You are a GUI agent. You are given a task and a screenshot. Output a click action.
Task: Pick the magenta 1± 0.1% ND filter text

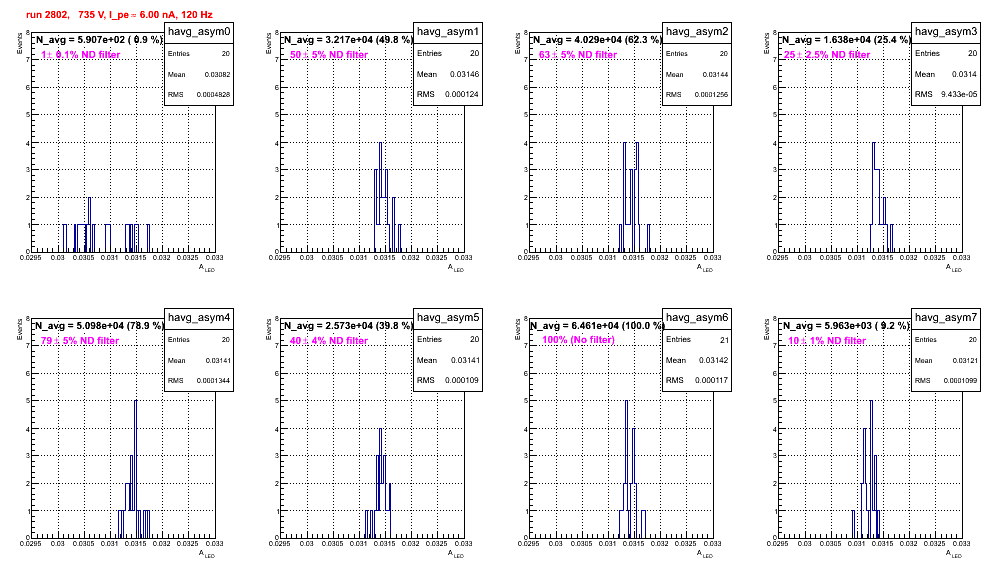coord(81,55)
